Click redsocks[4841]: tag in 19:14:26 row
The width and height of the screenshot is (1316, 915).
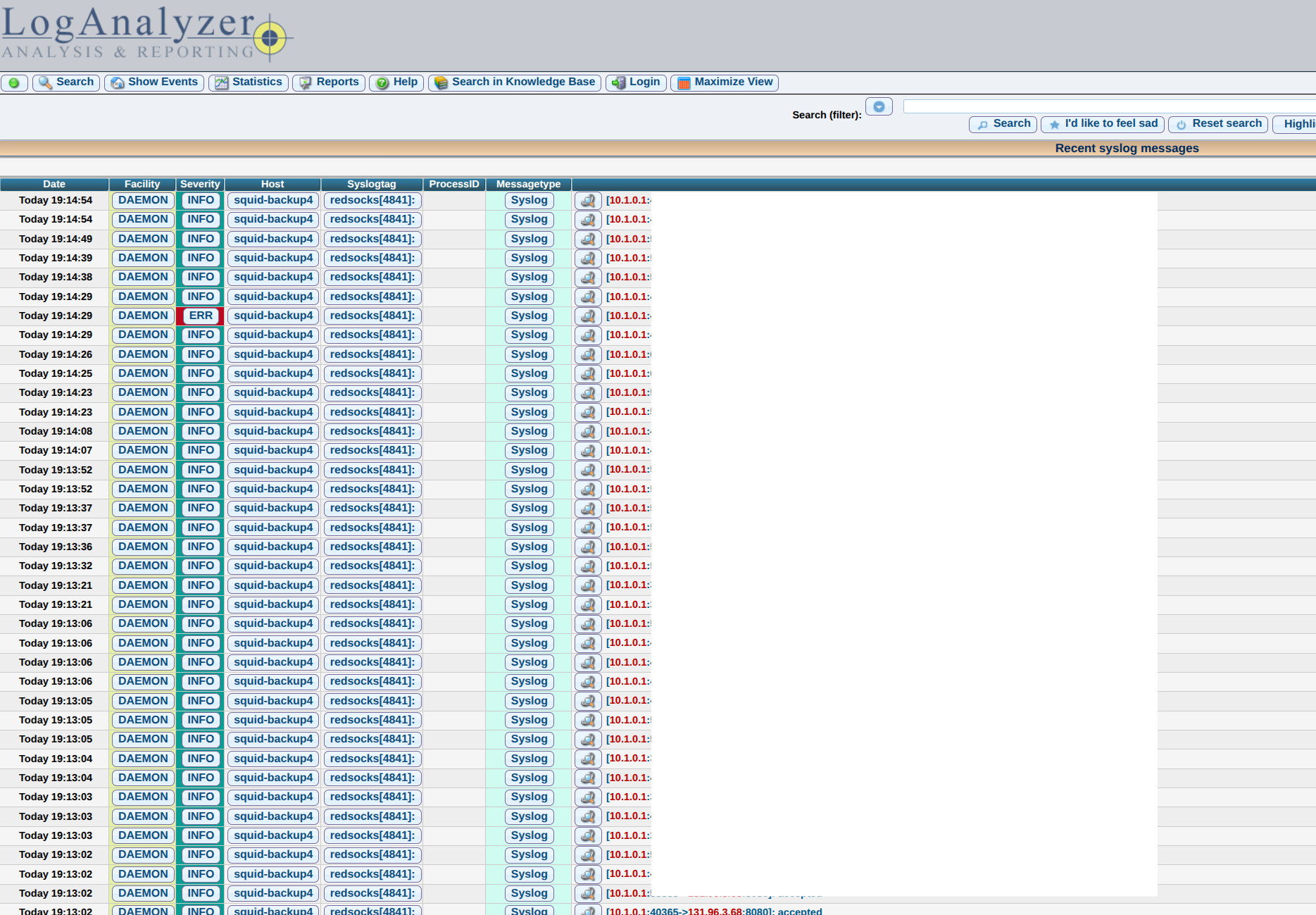372,355
